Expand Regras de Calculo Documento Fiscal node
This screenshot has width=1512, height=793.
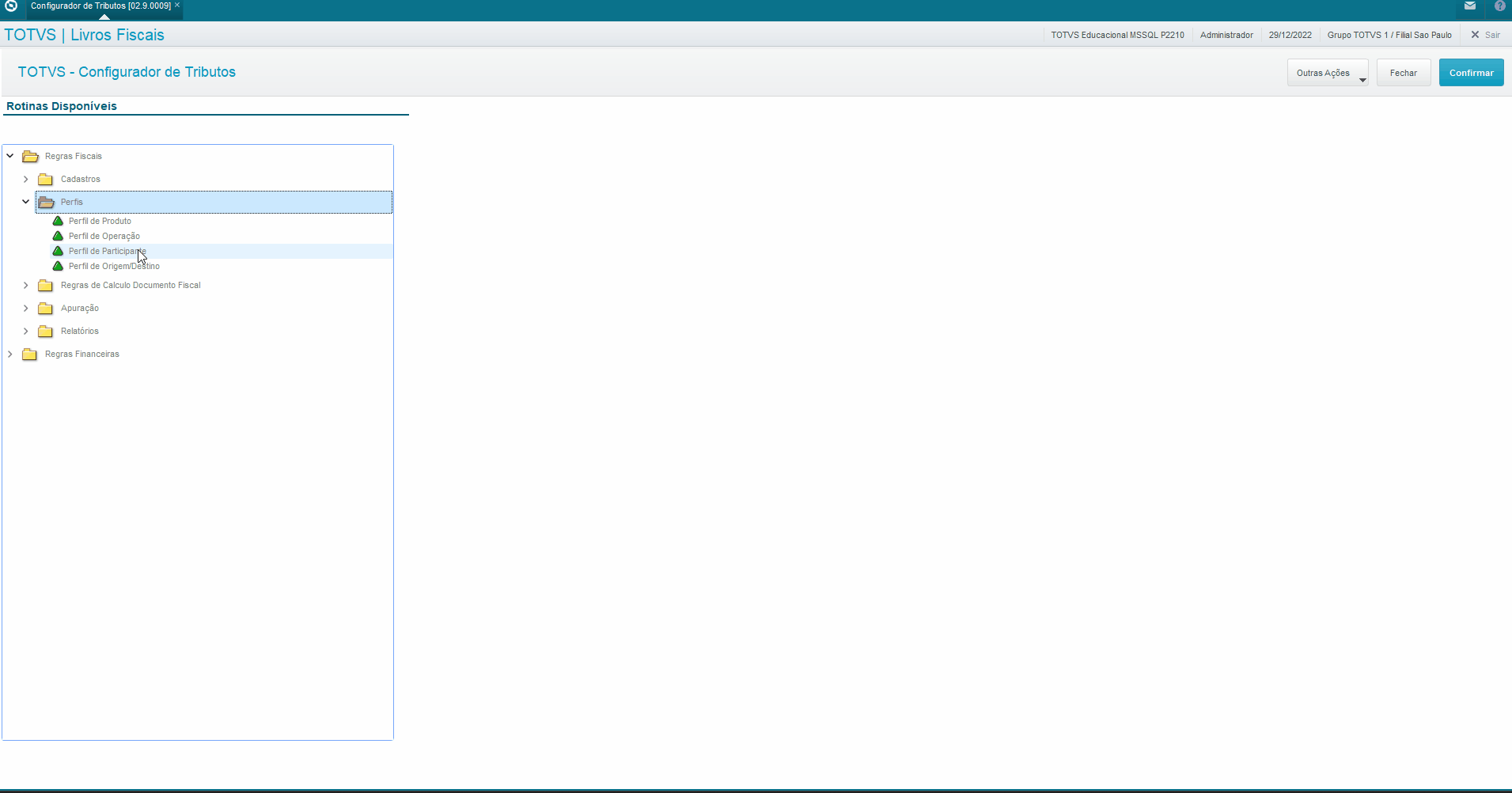26,285
